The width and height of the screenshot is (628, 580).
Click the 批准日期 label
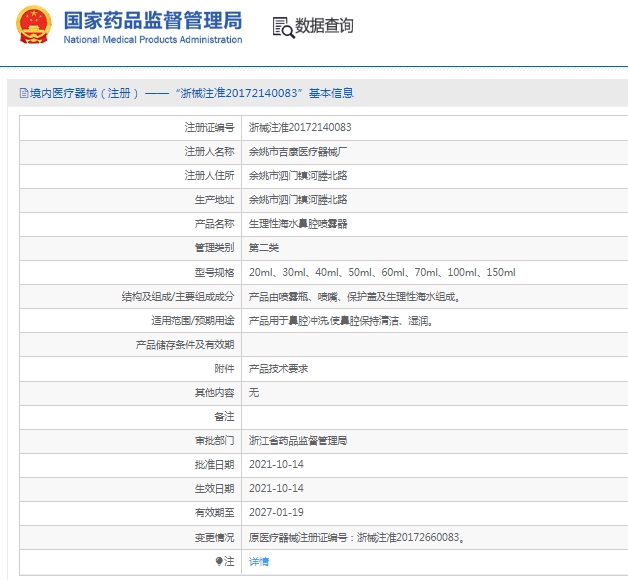tap(214, 465)
